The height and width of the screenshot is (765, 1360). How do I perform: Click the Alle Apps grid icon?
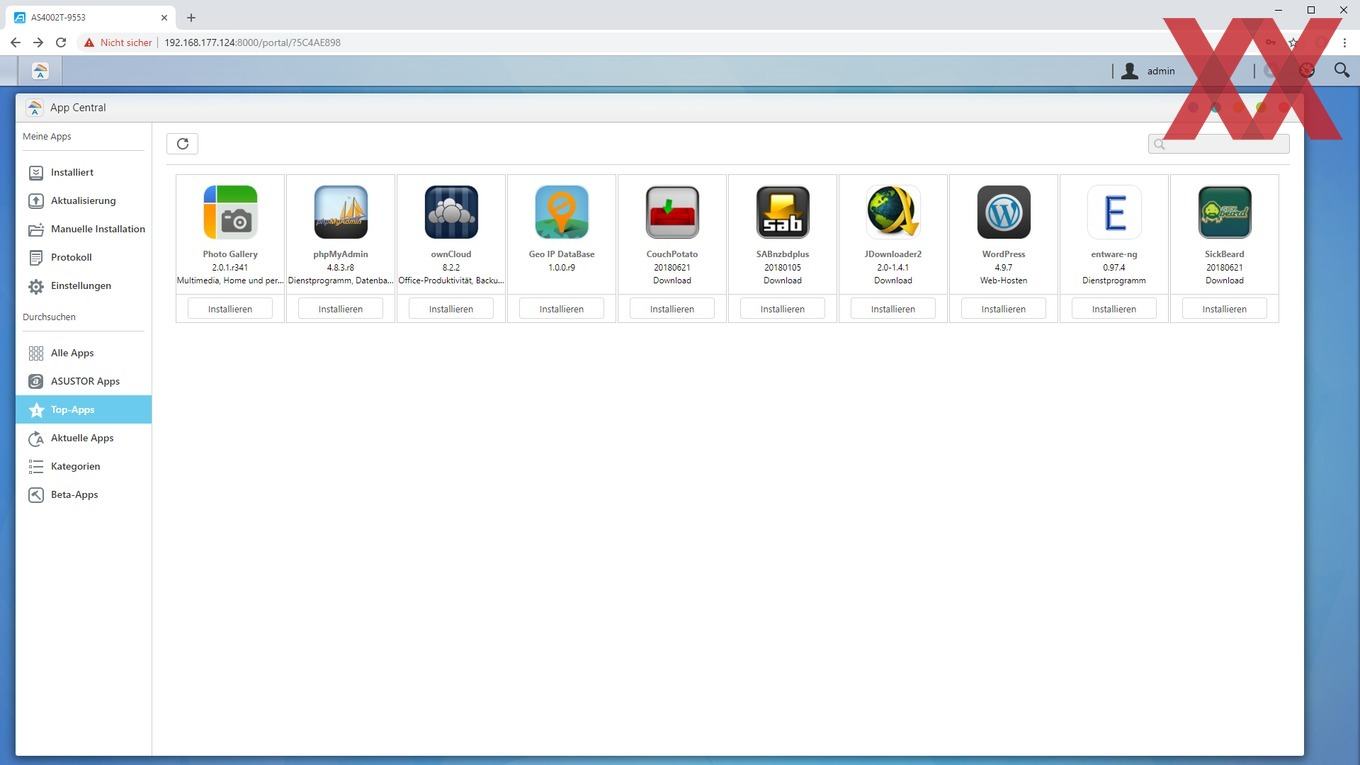(x=36, y=353)
